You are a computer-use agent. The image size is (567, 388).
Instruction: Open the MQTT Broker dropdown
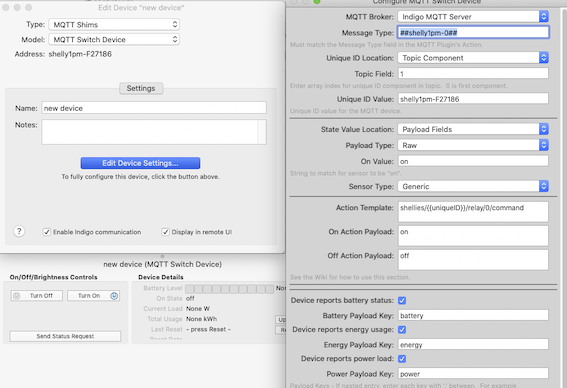click(473, 17)
